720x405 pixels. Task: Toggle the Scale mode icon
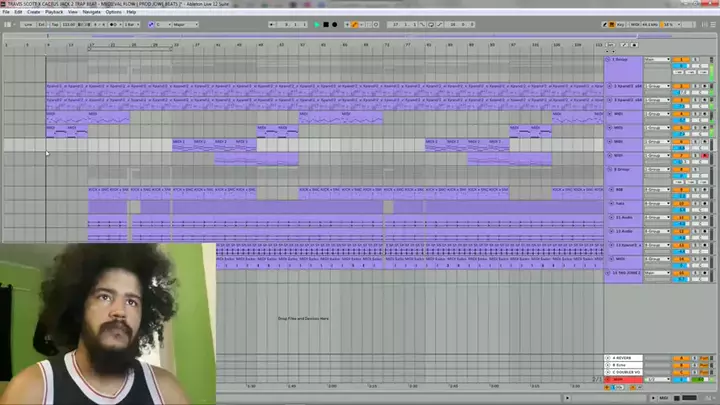[153, 23]
